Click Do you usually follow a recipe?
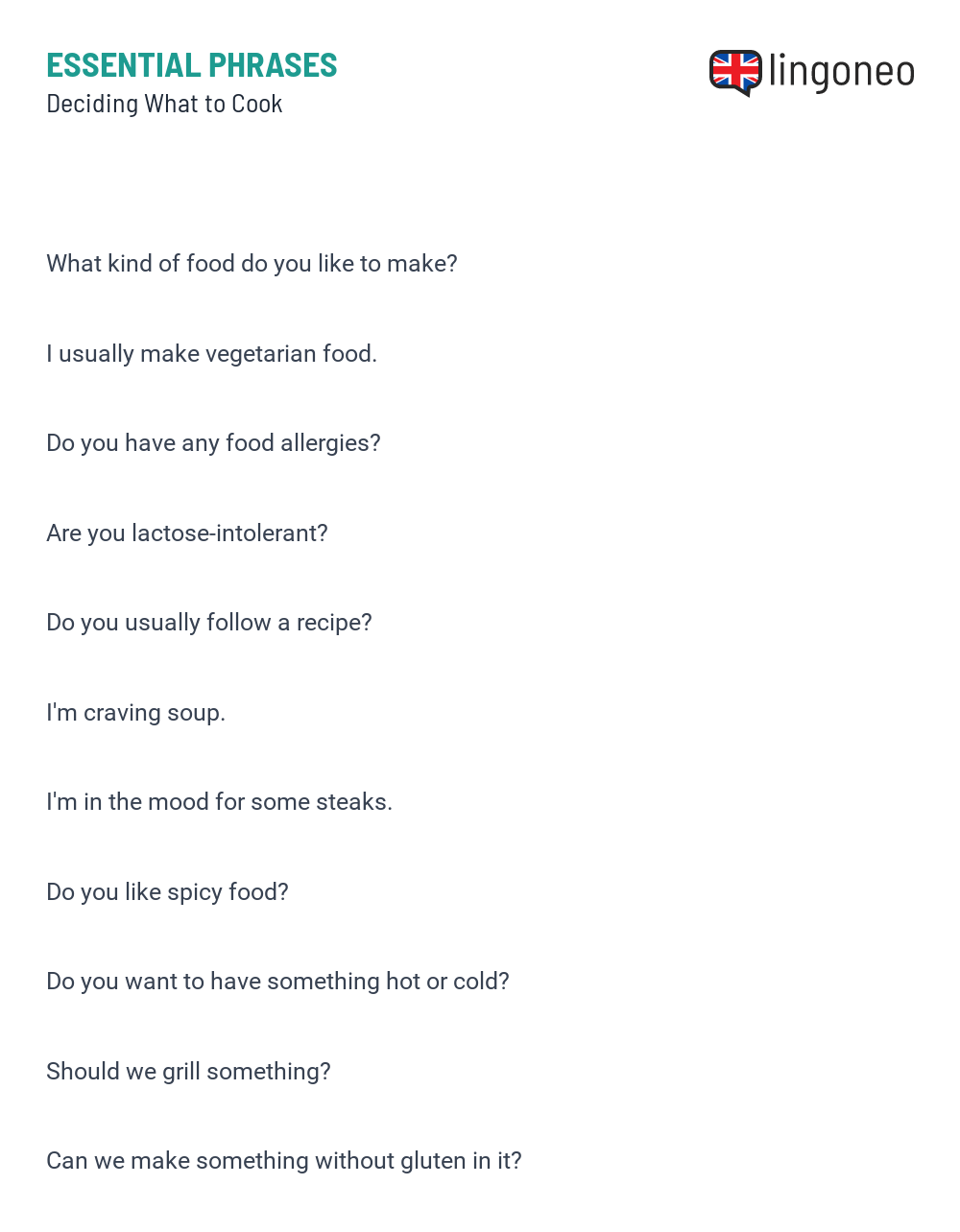 coord(209,623)
